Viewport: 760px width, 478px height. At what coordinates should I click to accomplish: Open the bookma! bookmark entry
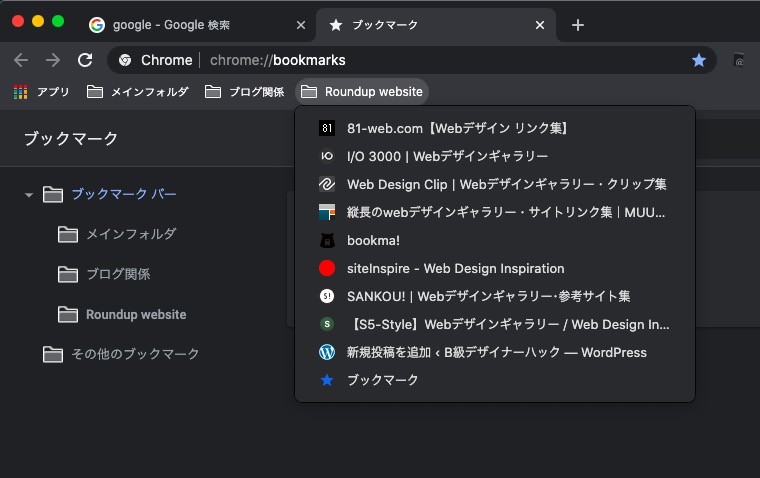coord(495,240)
